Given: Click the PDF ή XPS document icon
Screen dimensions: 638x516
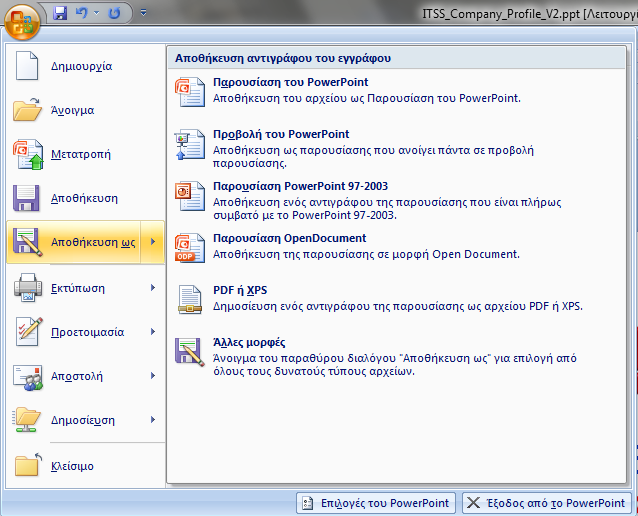Looking at the screenshot, I should click(x=190, y=300).
